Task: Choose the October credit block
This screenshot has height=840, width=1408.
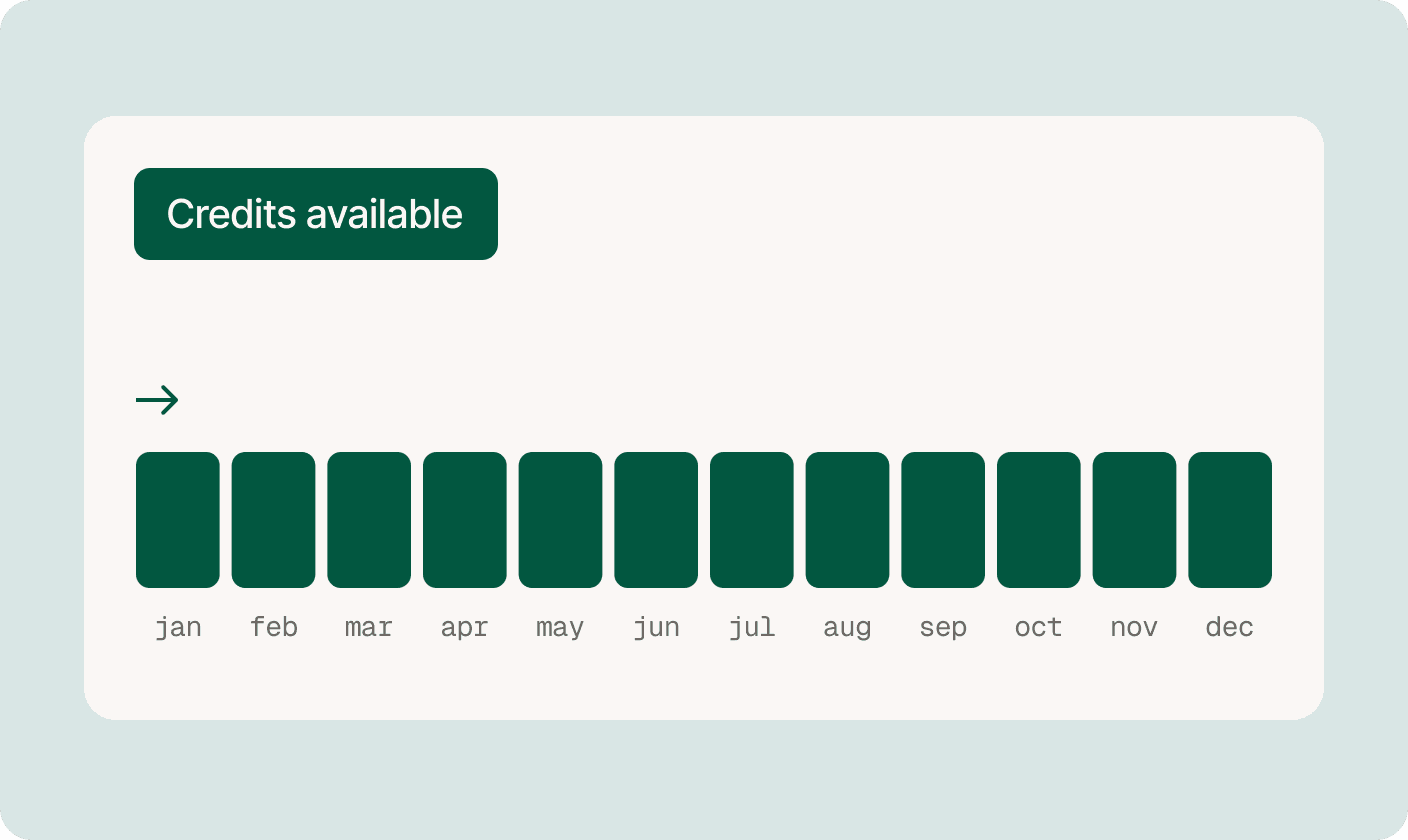Action: (1039, 520)
